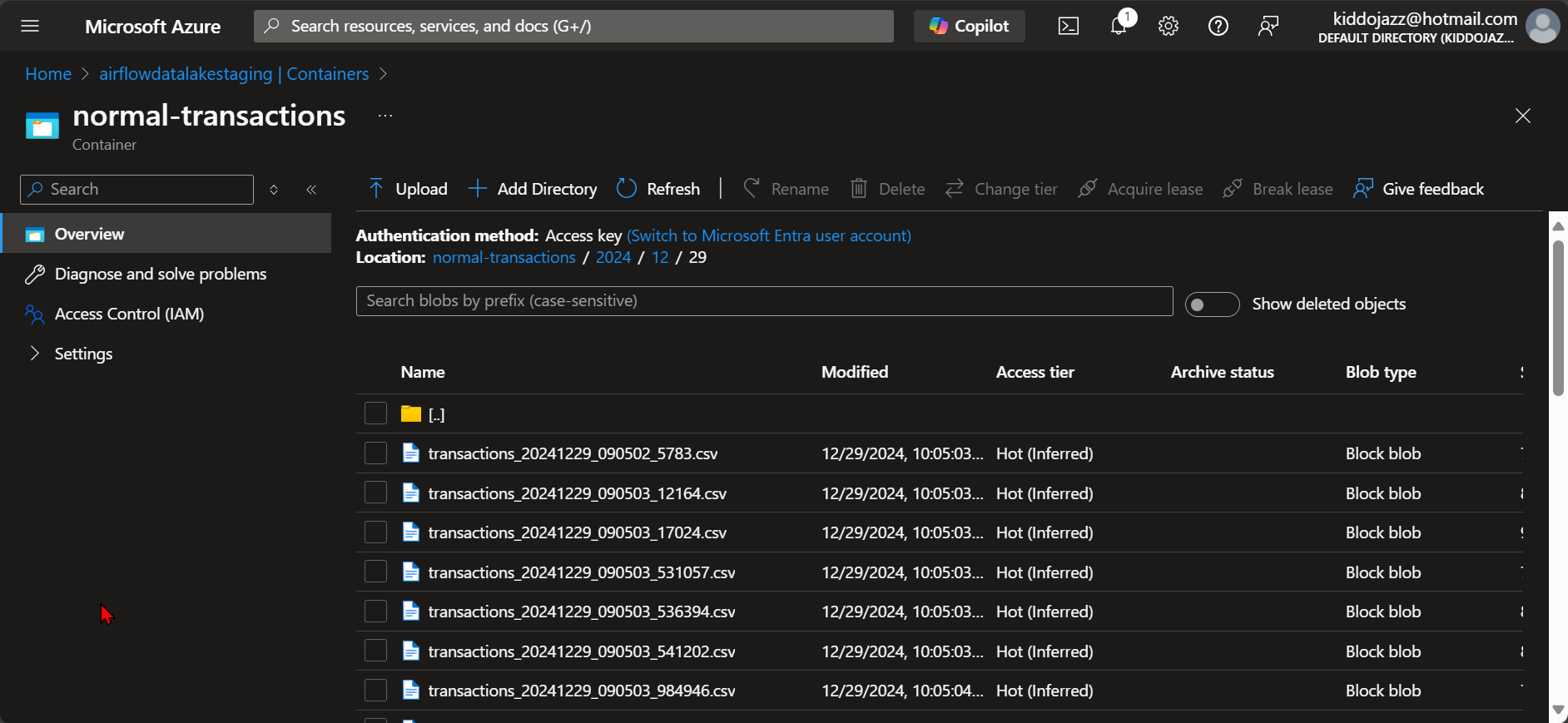Image resolution: width=1568 pixels, height=723 pixels.
Task: Toggle Show deleted objects switch
Action: (x=1212, y=305)
